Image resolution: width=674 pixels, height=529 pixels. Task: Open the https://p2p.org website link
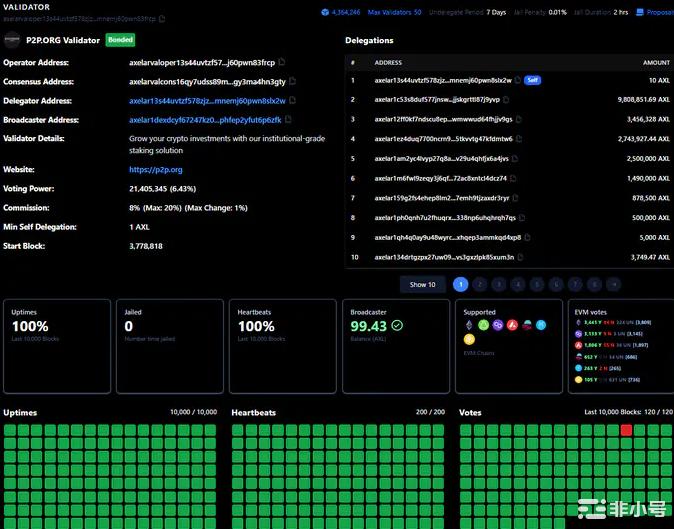tap(155, 170)
